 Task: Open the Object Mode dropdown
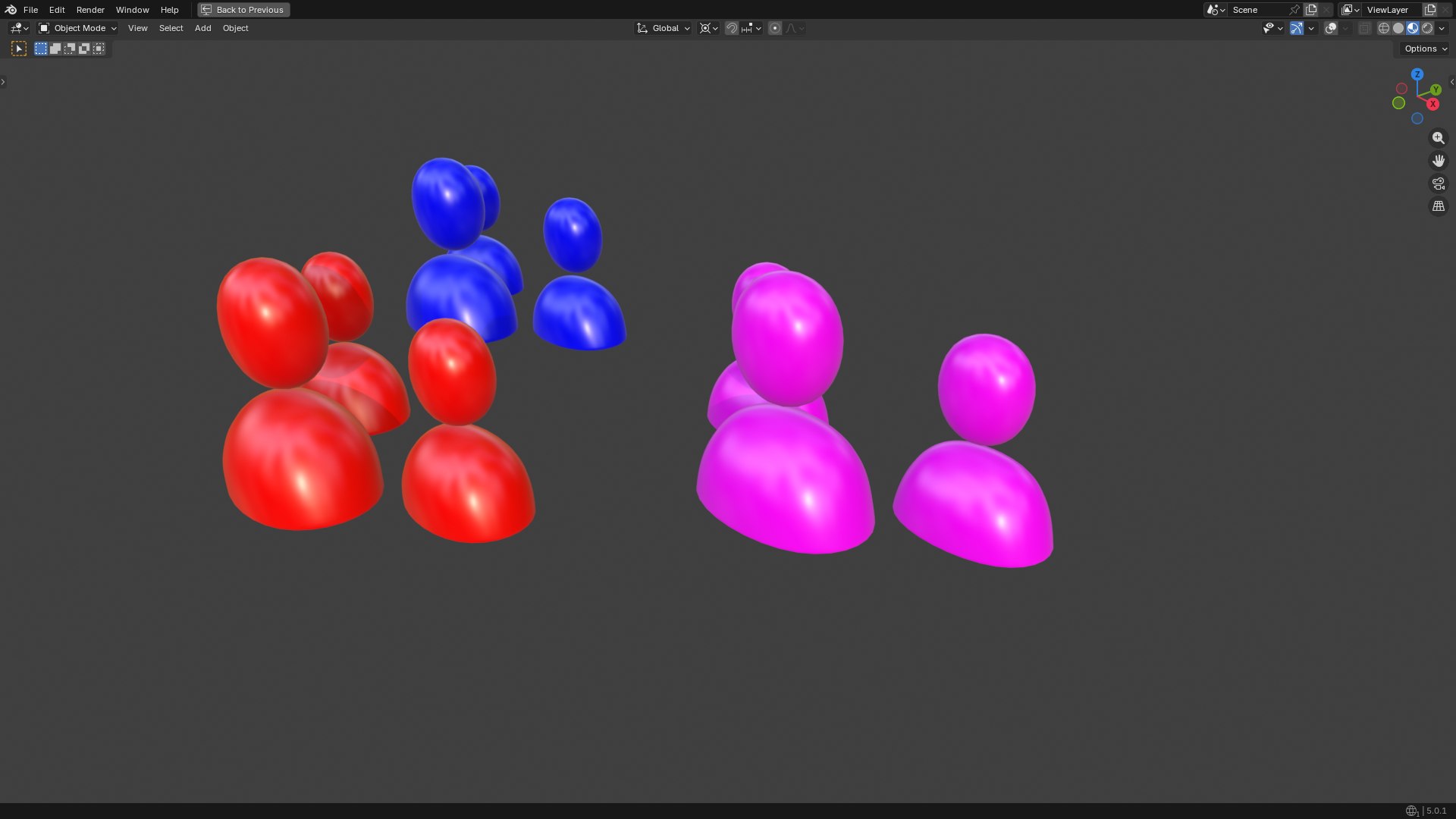click(77, 28)
